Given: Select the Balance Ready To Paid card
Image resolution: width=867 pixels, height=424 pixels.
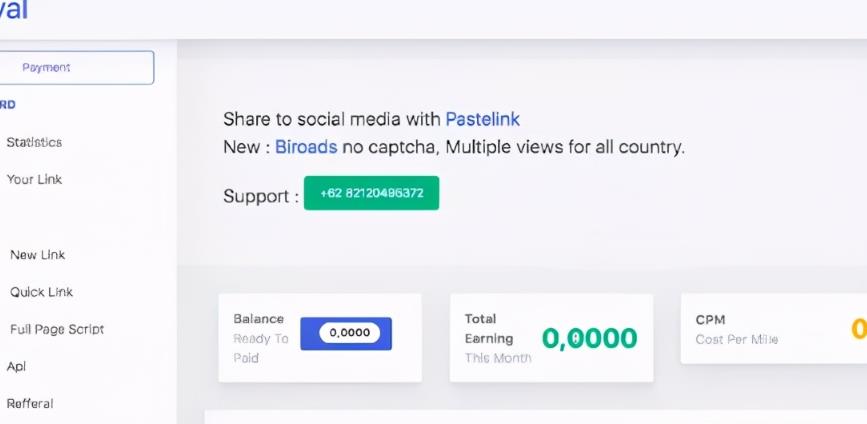Looking at the screenshot, I should pyautogui.click(x=320, y=338).
